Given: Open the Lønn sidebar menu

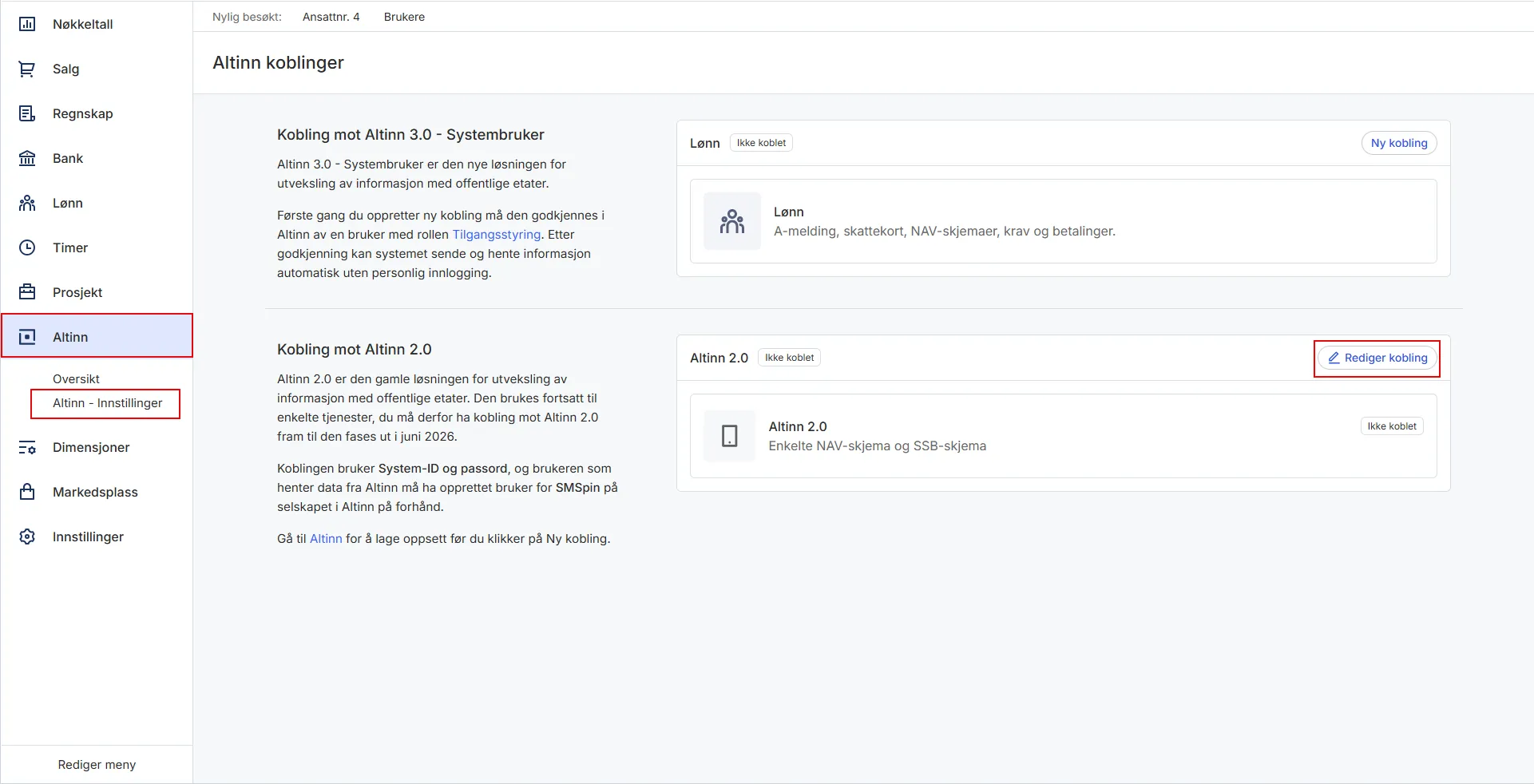Looking at the screenshot, I should tap(97, 203).
